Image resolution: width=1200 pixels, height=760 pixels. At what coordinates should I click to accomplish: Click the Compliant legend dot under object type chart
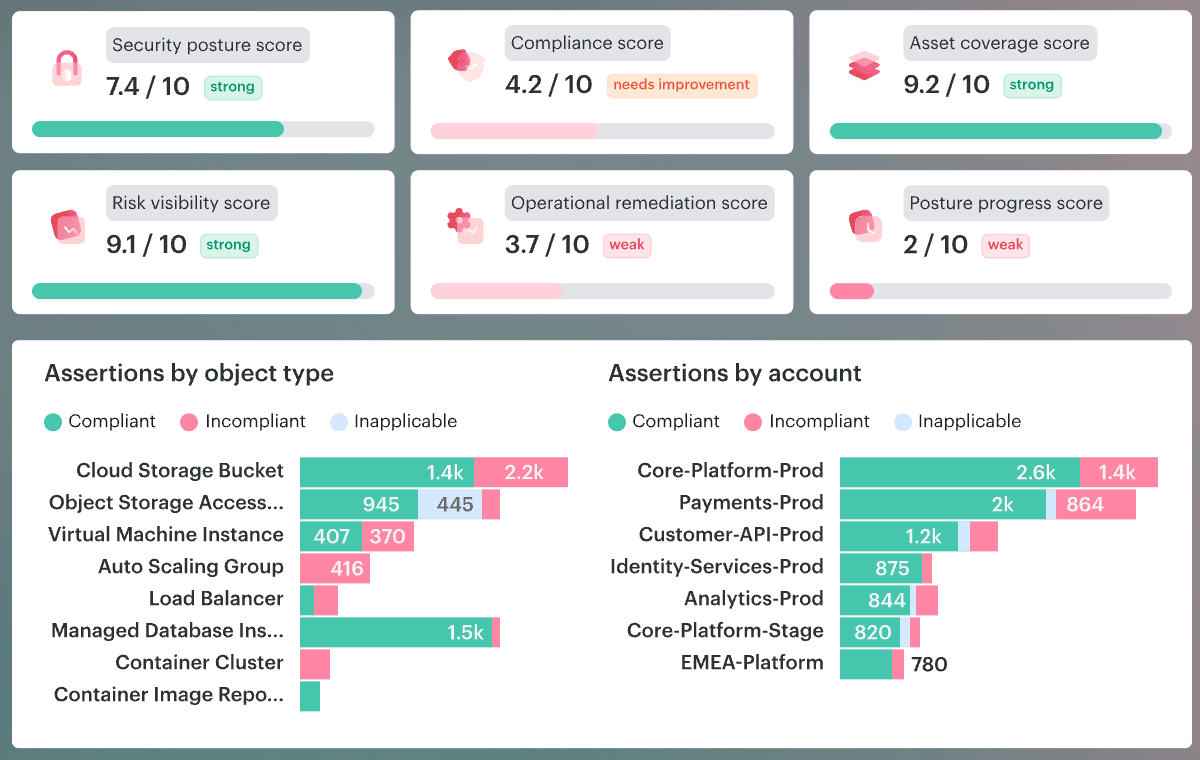tap(52, 422)
